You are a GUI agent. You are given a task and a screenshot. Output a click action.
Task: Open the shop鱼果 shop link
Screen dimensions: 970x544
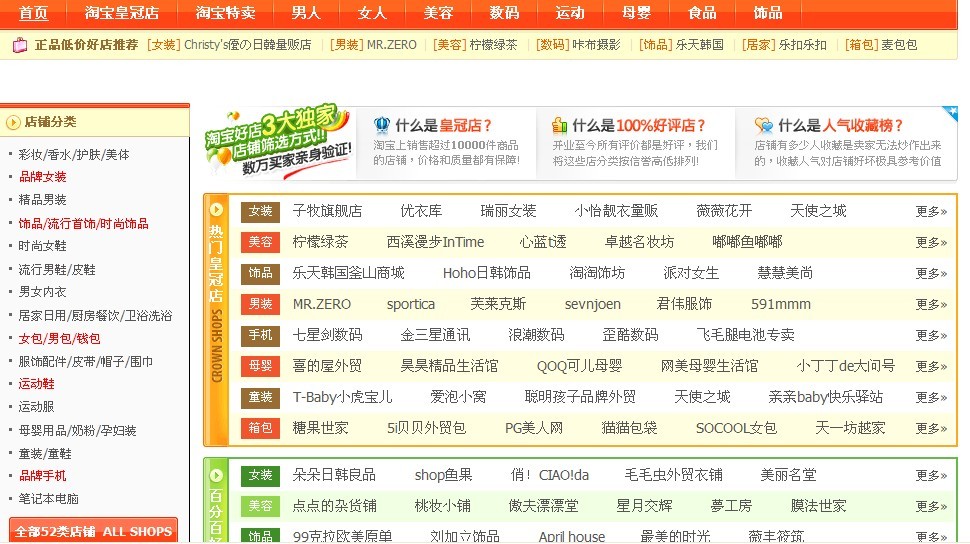point(444,475)
